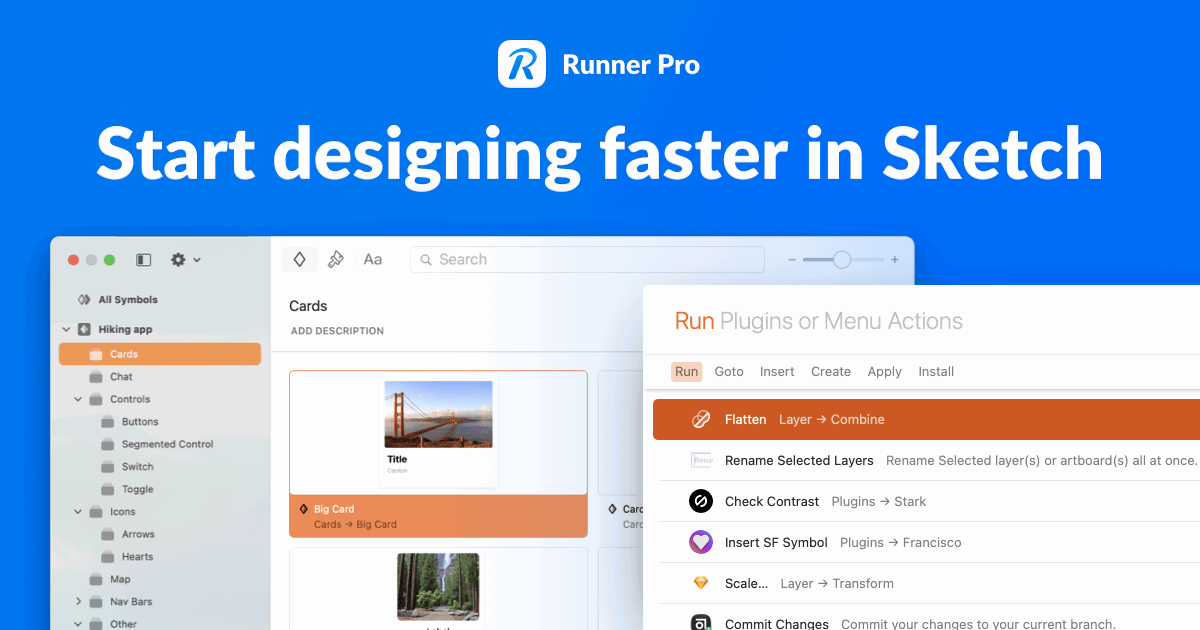1200x630 pixels.
Task: Select the layer styles brush icon
Action: (x=336, y=259)
